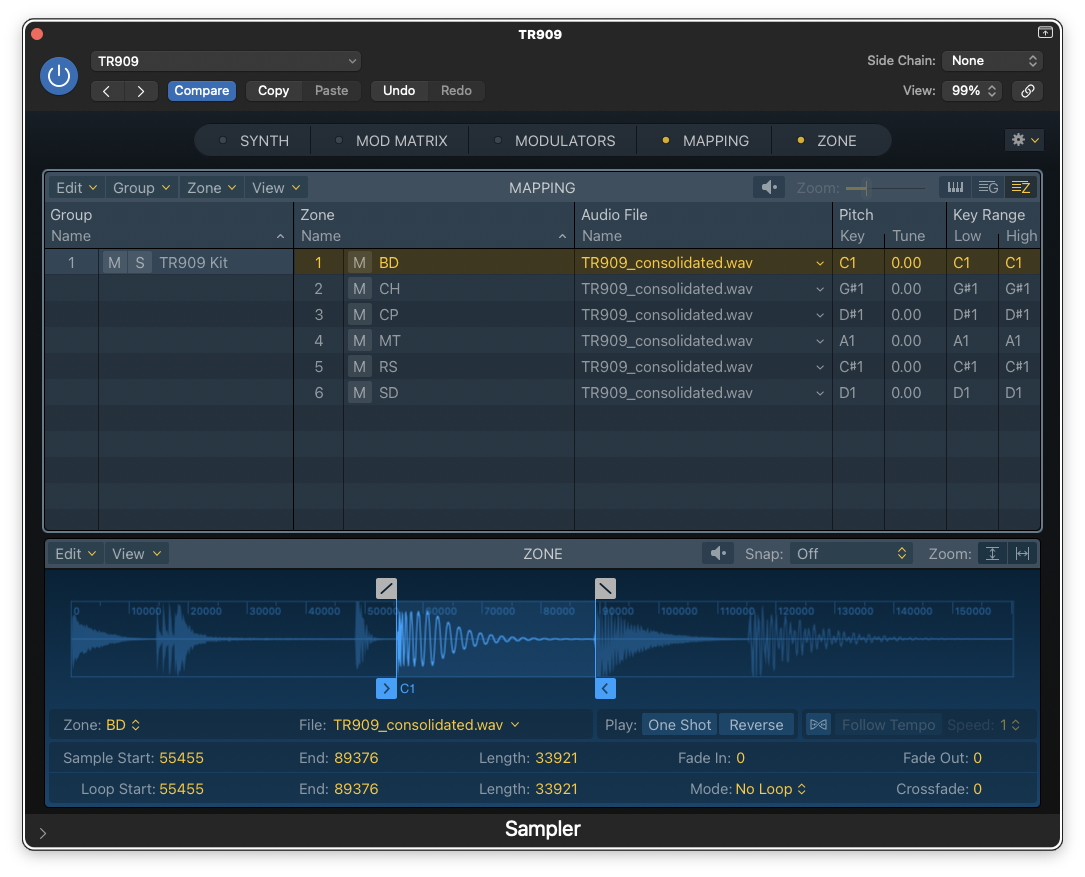The width and height of the screenshot is (1085, 877).
Task: Click the sample start marker below waveform
Action: [x=386, y=689]
